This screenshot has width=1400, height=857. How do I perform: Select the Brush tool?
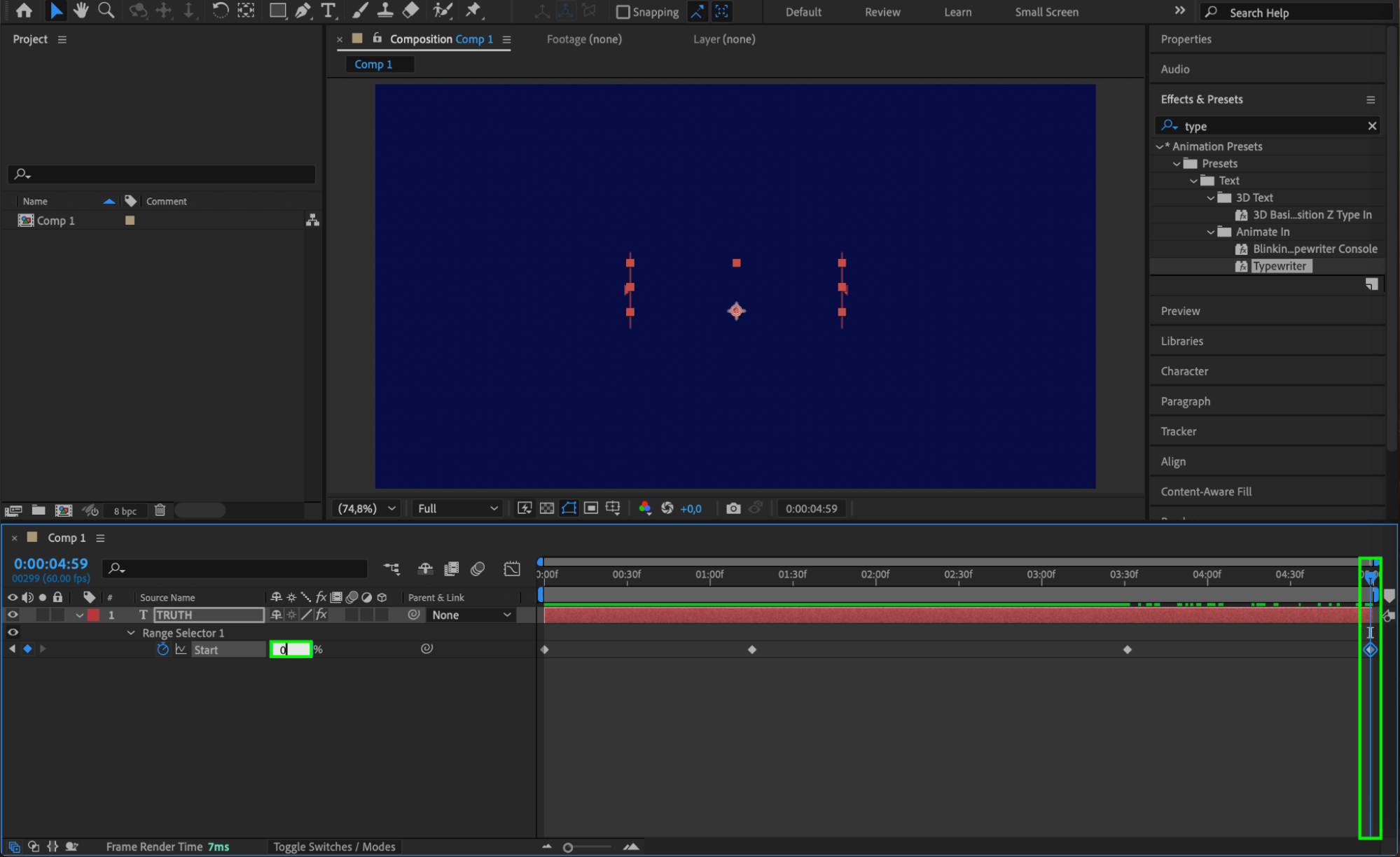click(x=360, y=11)
